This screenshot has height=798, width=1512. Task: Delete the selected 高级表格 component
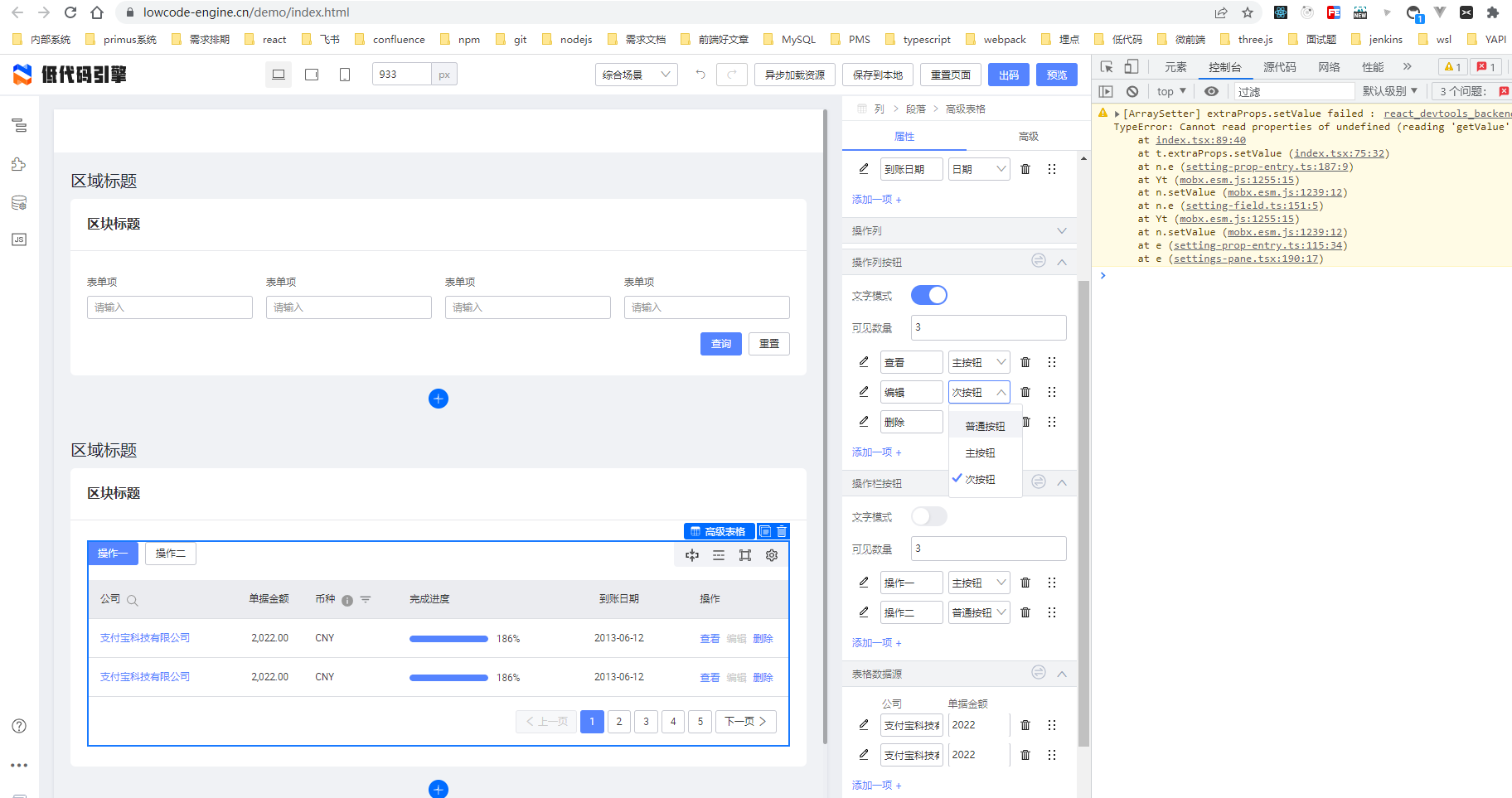(782, 531)
